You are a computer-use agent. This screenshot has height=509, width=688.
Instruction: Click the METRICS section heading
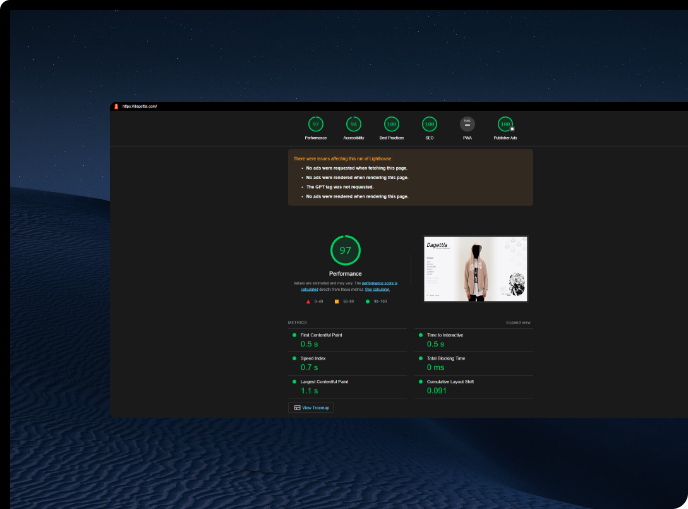tap(297, 323)
